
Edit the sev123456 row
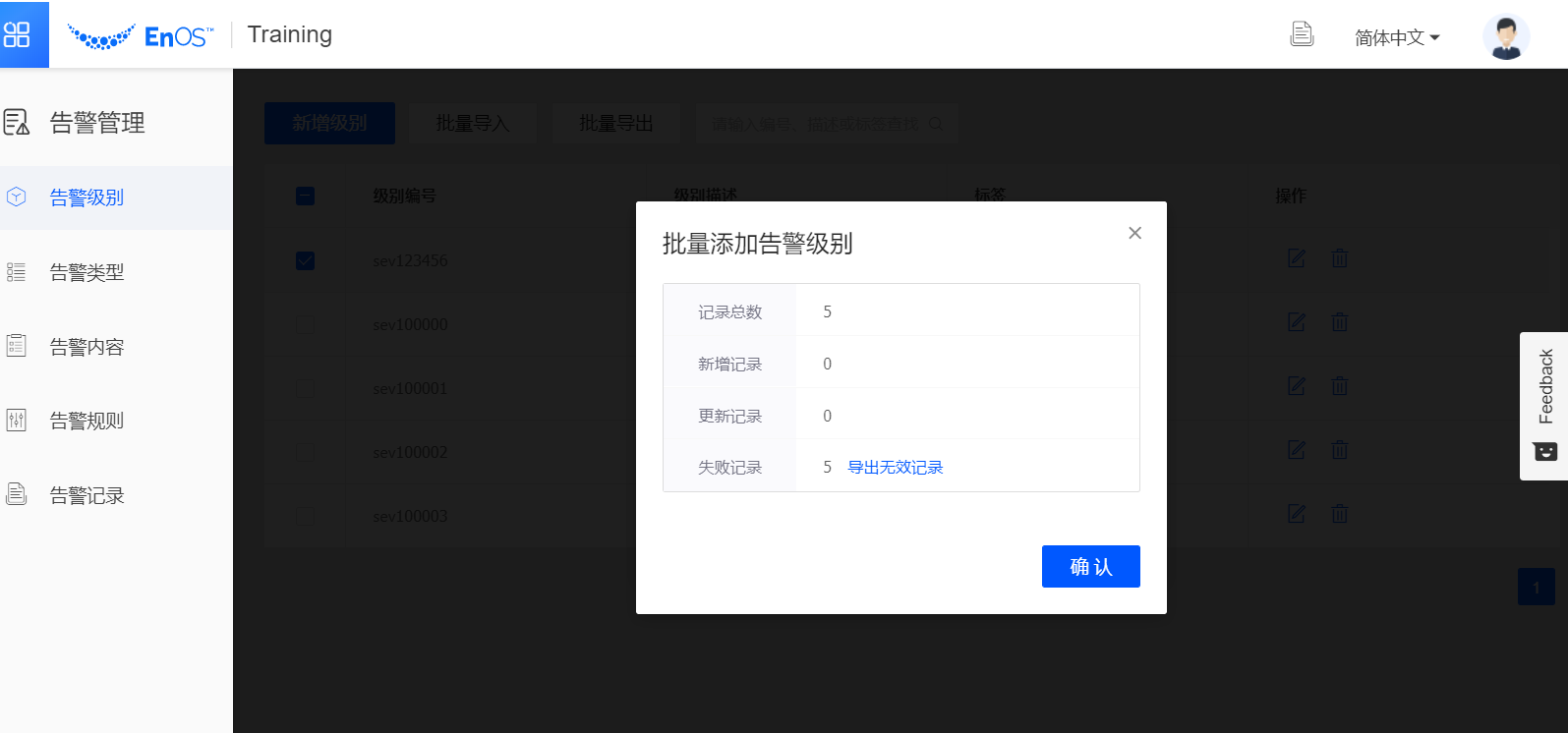(x=1297, y=258)
